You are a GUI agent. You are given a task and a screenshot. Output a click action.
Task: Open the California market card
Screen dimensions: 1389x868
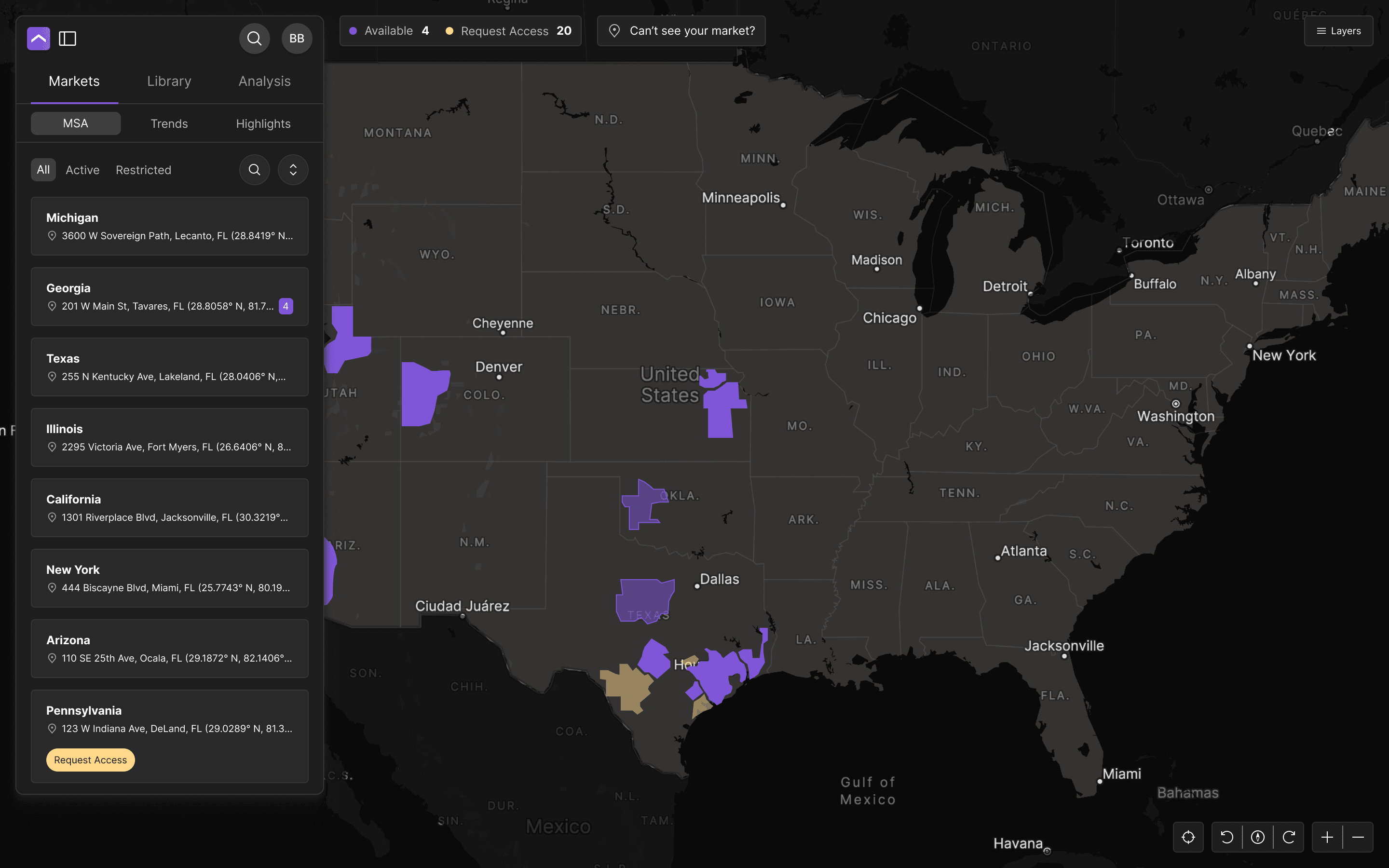(169, 508)
